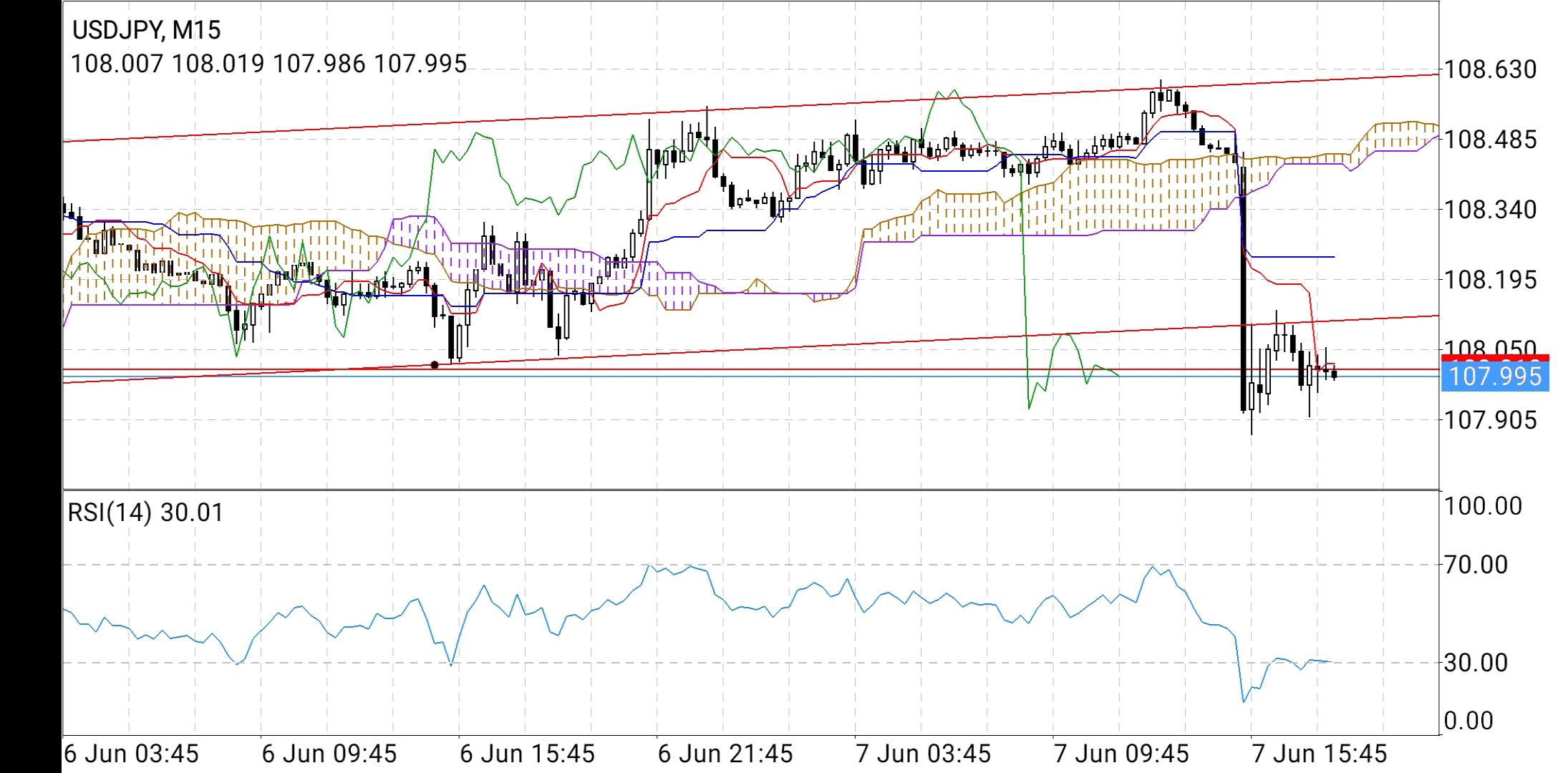Screen dimensions: 1568x773
Task: Click the 107.905 price axis label
Action: pyautogui.click(x=1491, y=420)
